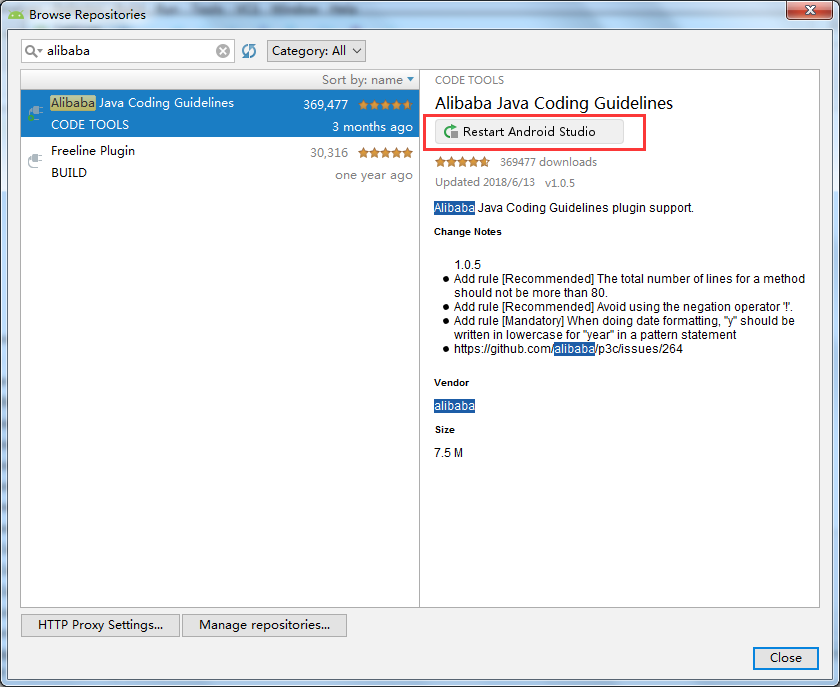Image resolution: width=840 pixels, height=687 pixels.
Task: Click the 1.0.5 change notes version
Action: (468, 265)
